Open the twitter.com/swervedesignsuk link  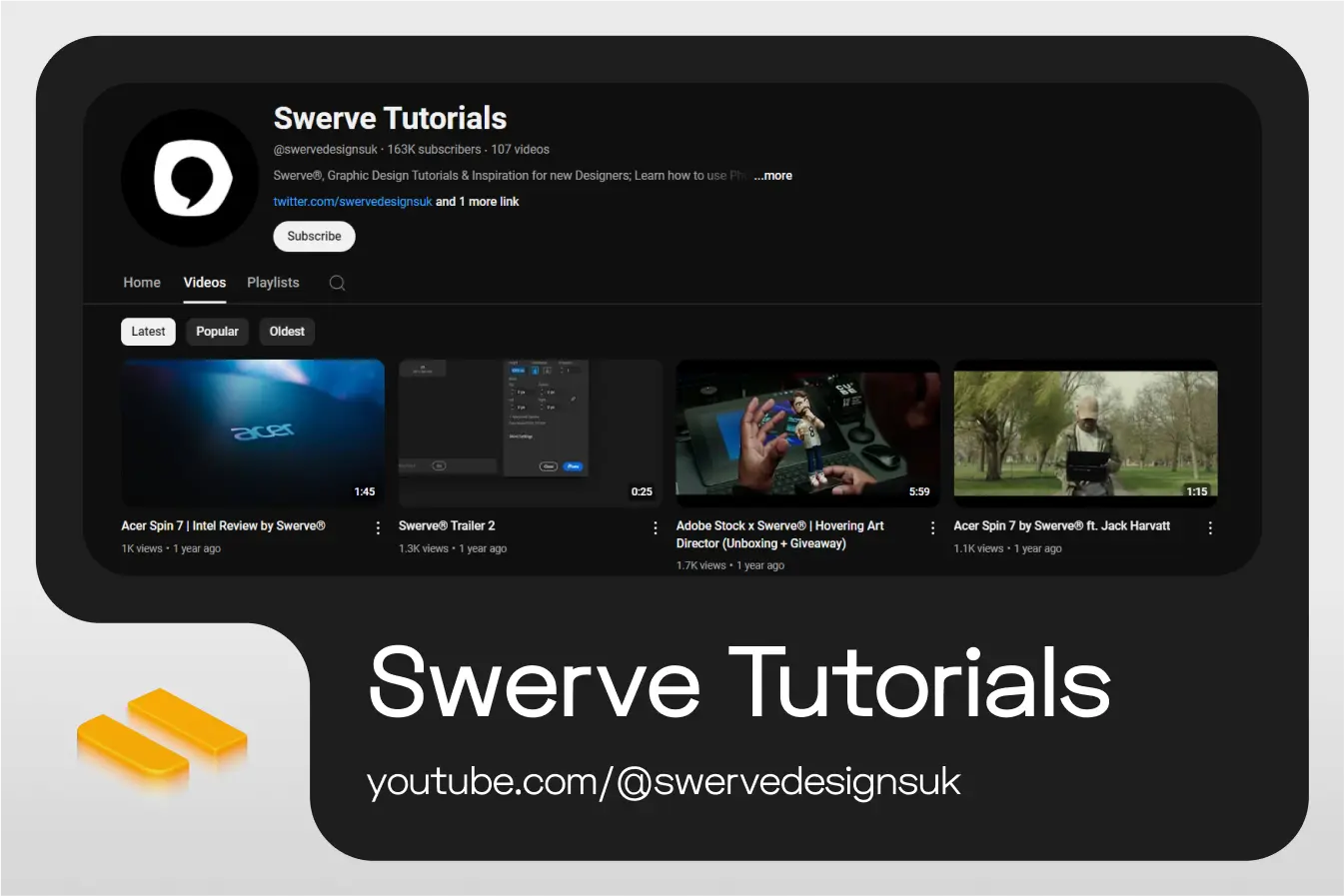pos(352,201)
